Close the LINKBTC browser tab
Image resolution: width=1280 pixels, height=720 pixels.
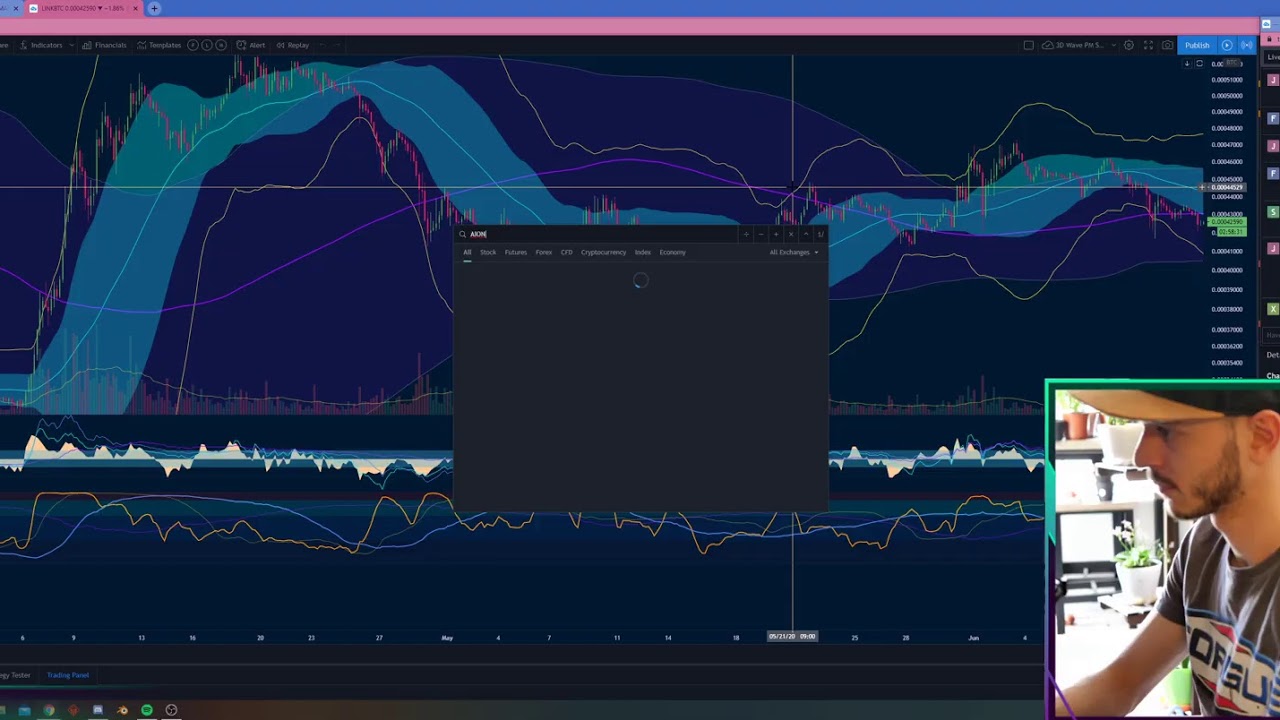[135, 8]
